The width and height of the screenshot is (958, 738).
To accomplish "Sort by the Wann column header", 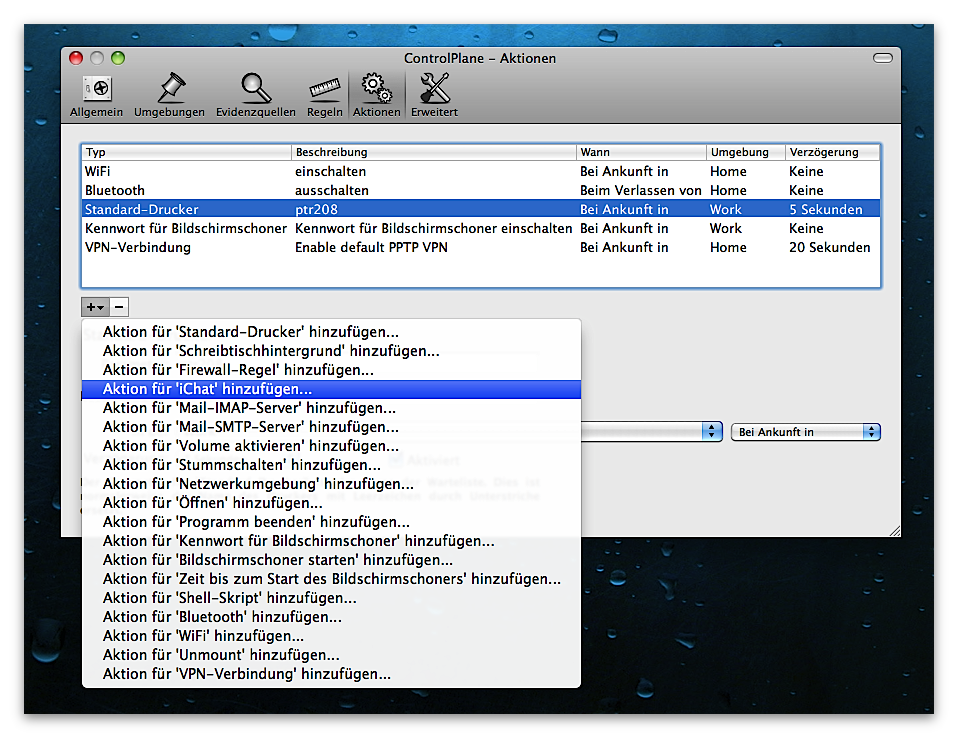I will pyautogui.click(x=642, y=152).
